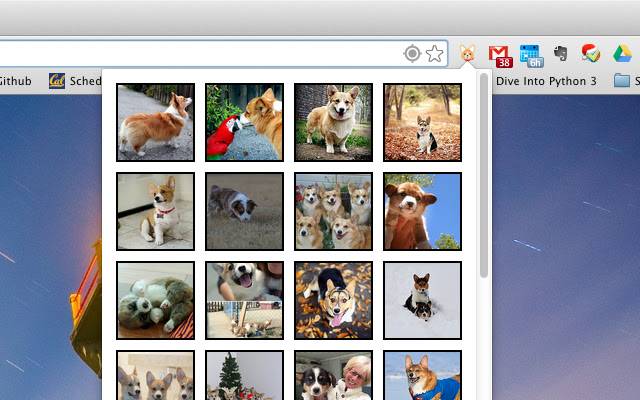Open the Google Drive extension icon
640x400 pixels.
tap(622, 54)
